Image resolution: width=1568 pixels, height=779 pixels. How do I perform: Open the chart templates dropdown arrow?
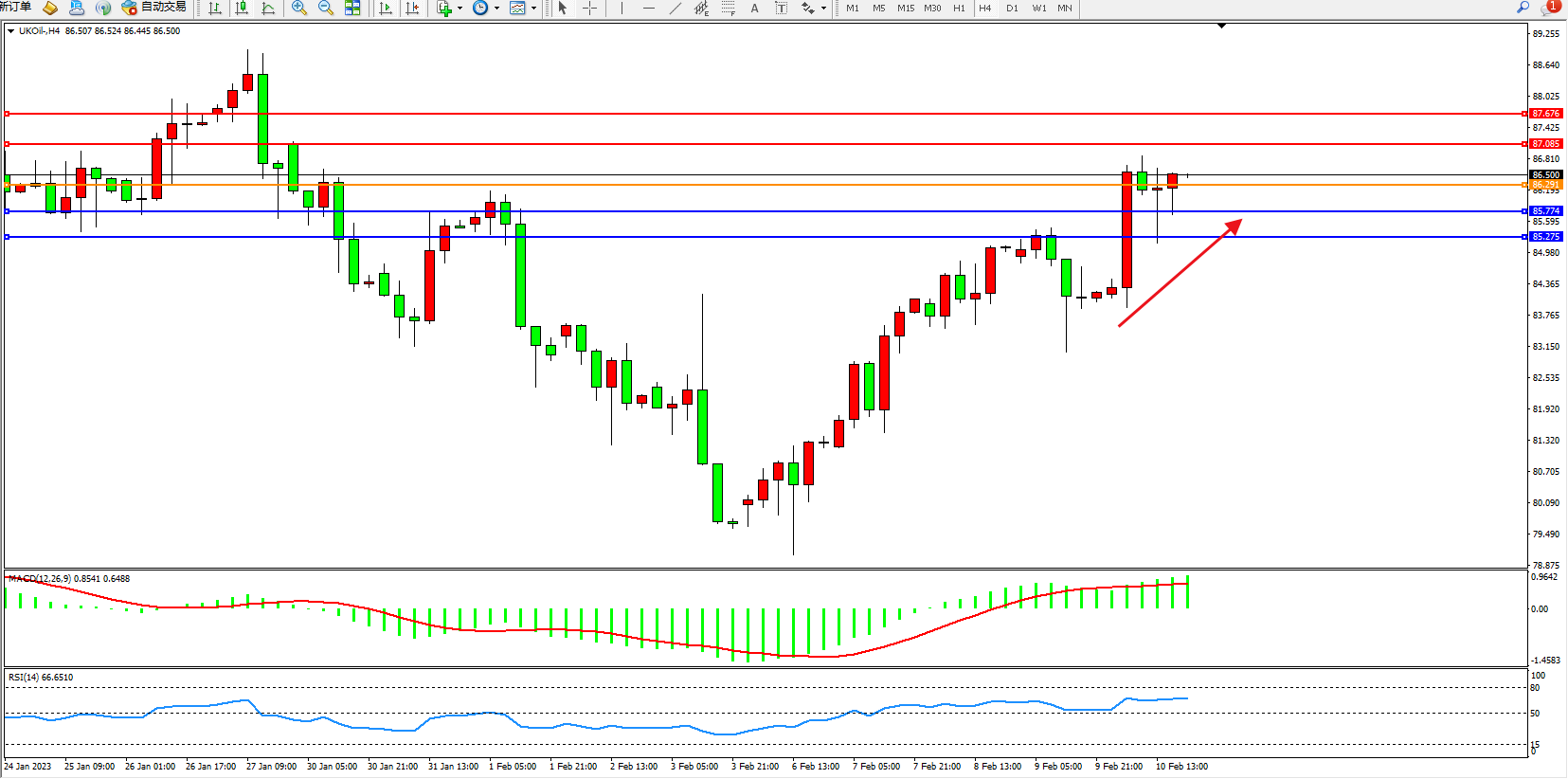[533, 9]
